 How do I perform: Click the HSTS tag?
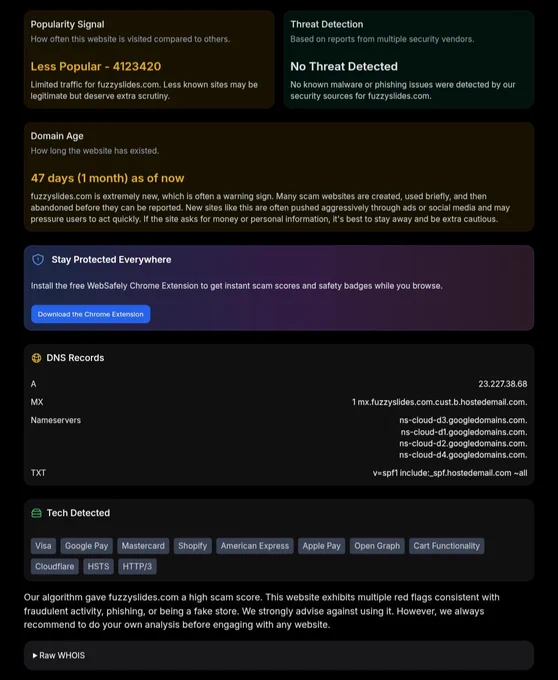[x=98, y=566]
